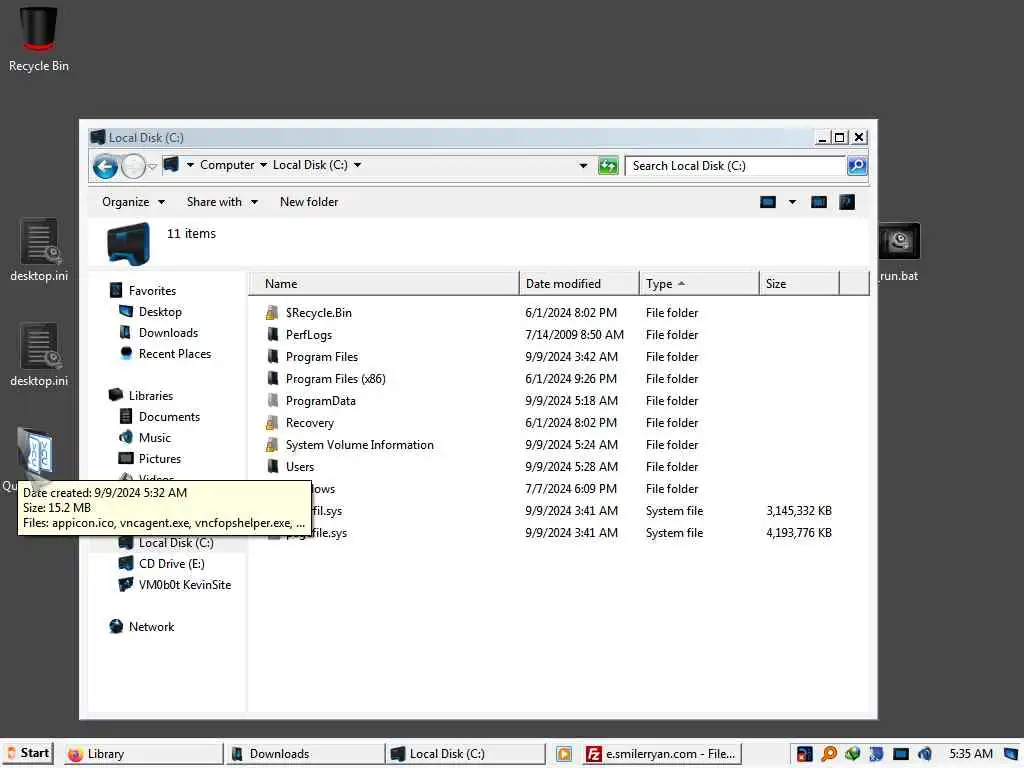Sort by Date modified column header
Viewport: 1024px width, 768px height.
point(579,284)
